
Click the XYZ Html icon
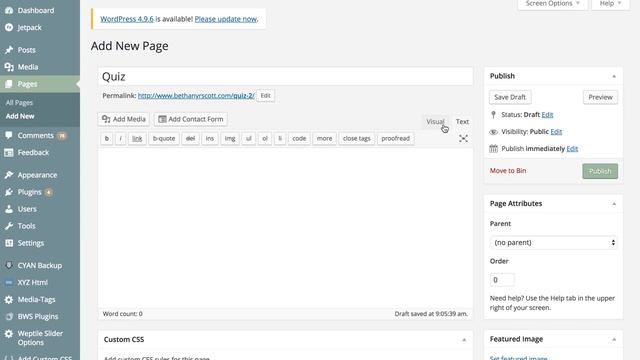click(x=9, y=282)
